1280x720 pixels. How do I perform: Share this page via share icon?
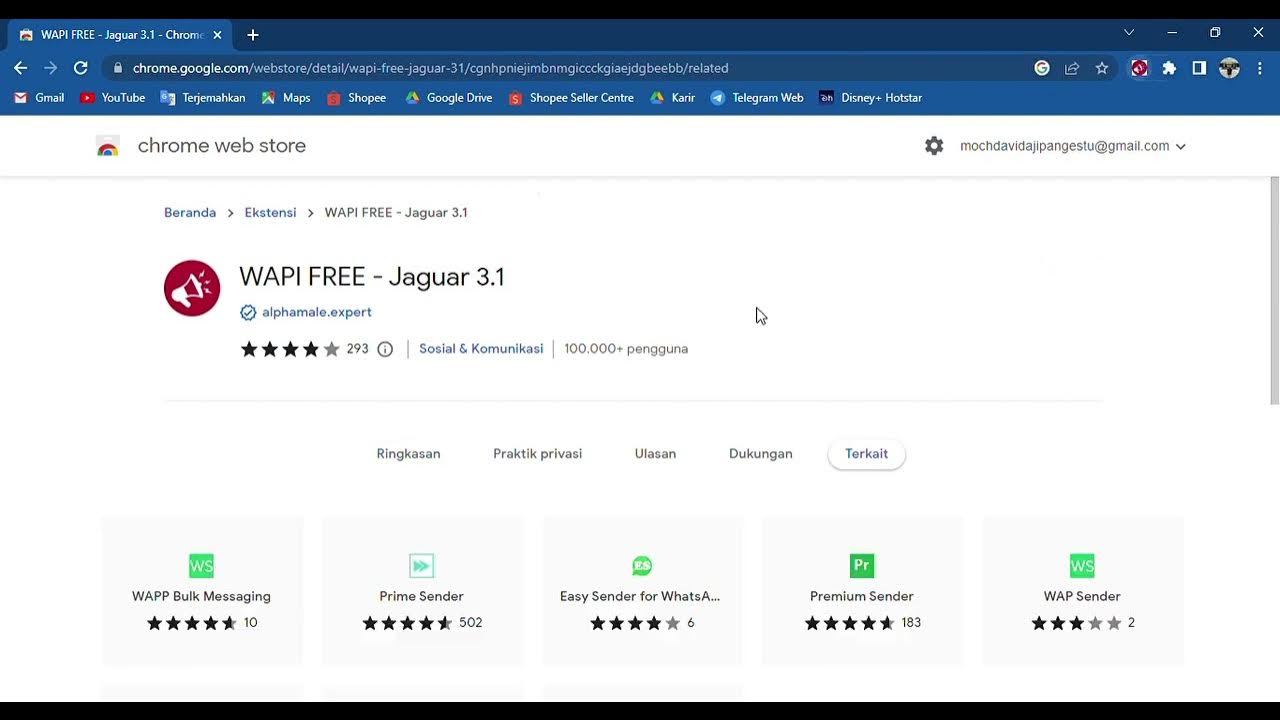pyautogui.click(x=1072, y=68)
